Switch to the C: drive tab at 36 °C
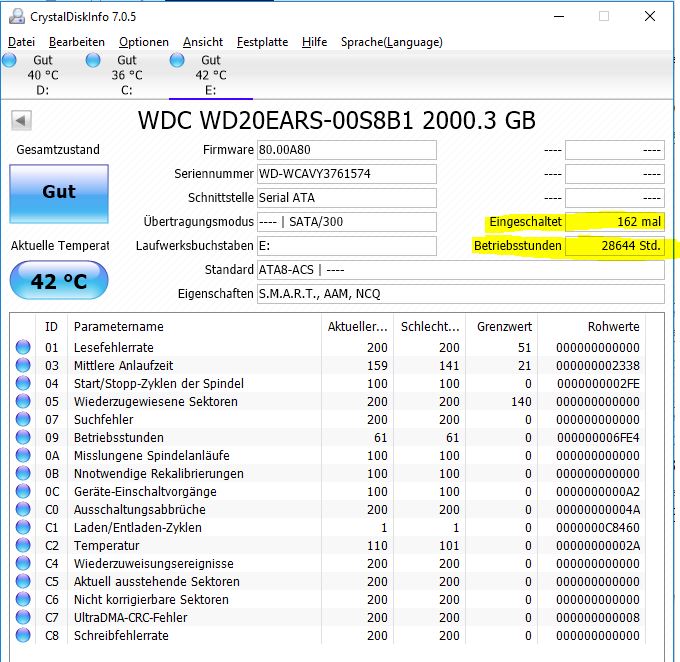The height and width of the screenshot is (662, 680). click(127, 75)
